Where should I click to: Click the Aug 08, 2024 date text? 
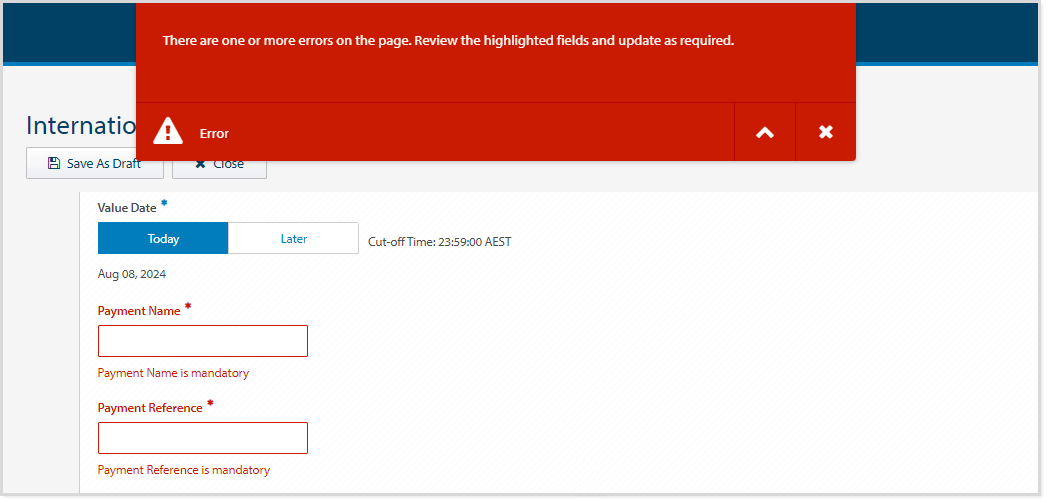tap(131, 274)
